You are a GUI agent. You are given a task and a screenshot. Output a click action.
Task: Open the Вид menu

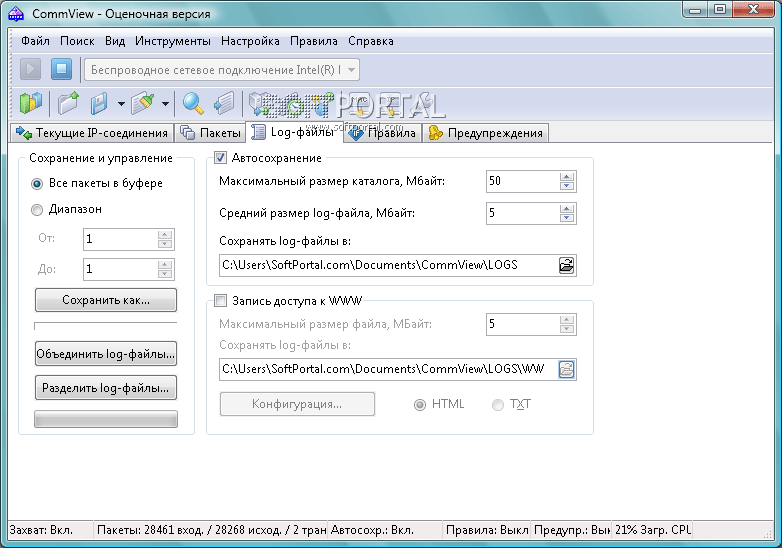tap(115, 41)
